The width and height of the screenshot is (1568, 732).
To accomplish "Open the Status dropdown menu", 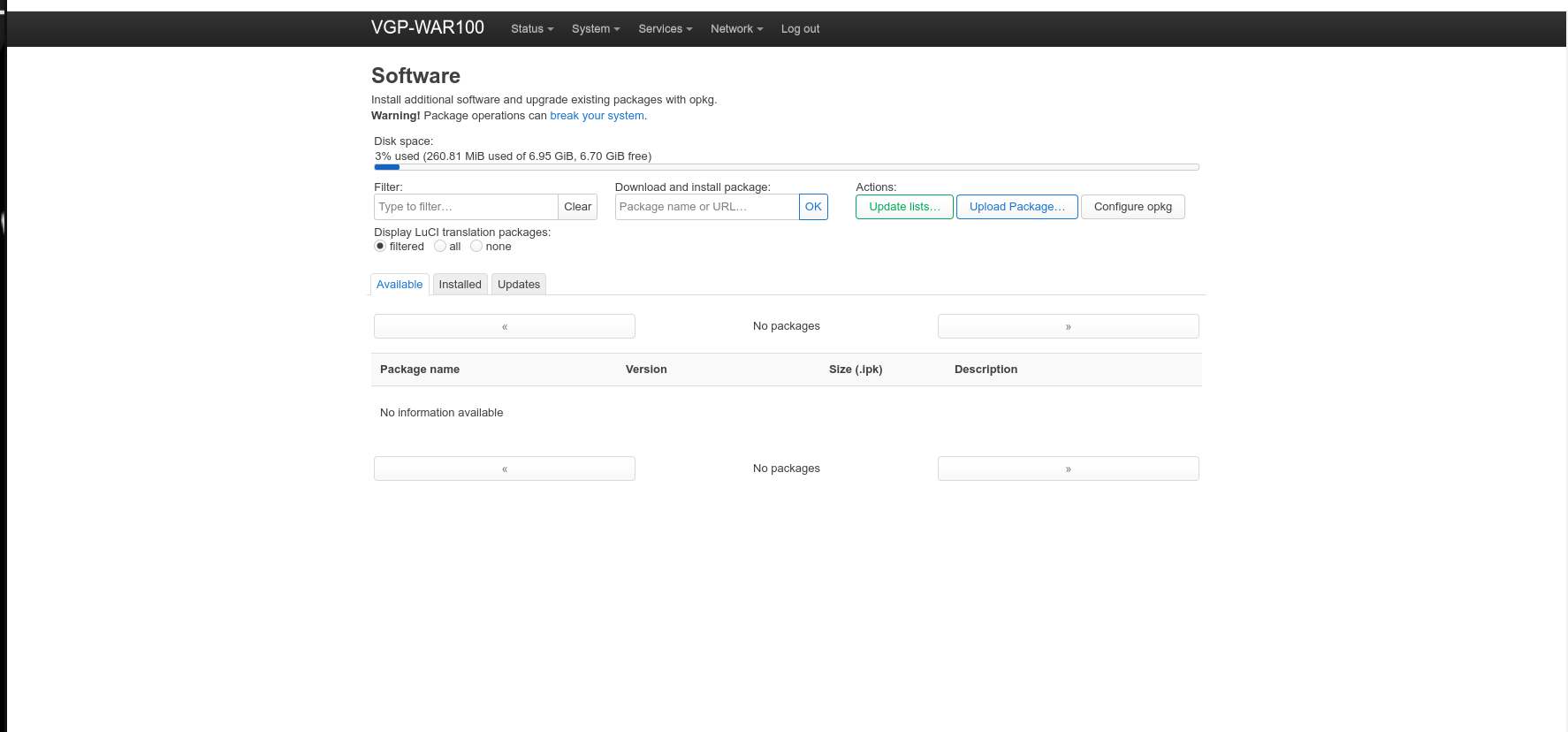I will click(x=531, y=29).
